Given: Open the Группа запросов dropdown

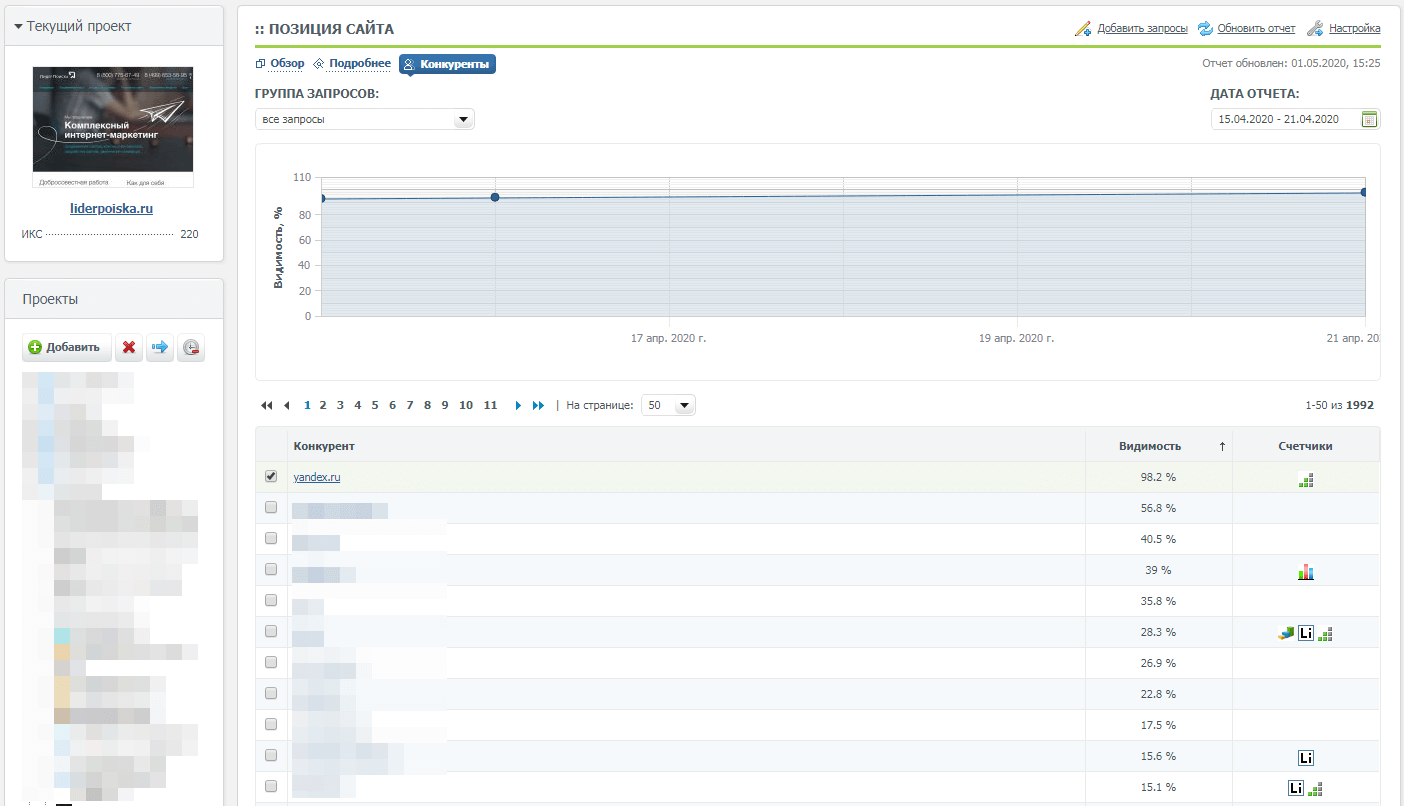Looking at the screenshot, I should 365,119.
